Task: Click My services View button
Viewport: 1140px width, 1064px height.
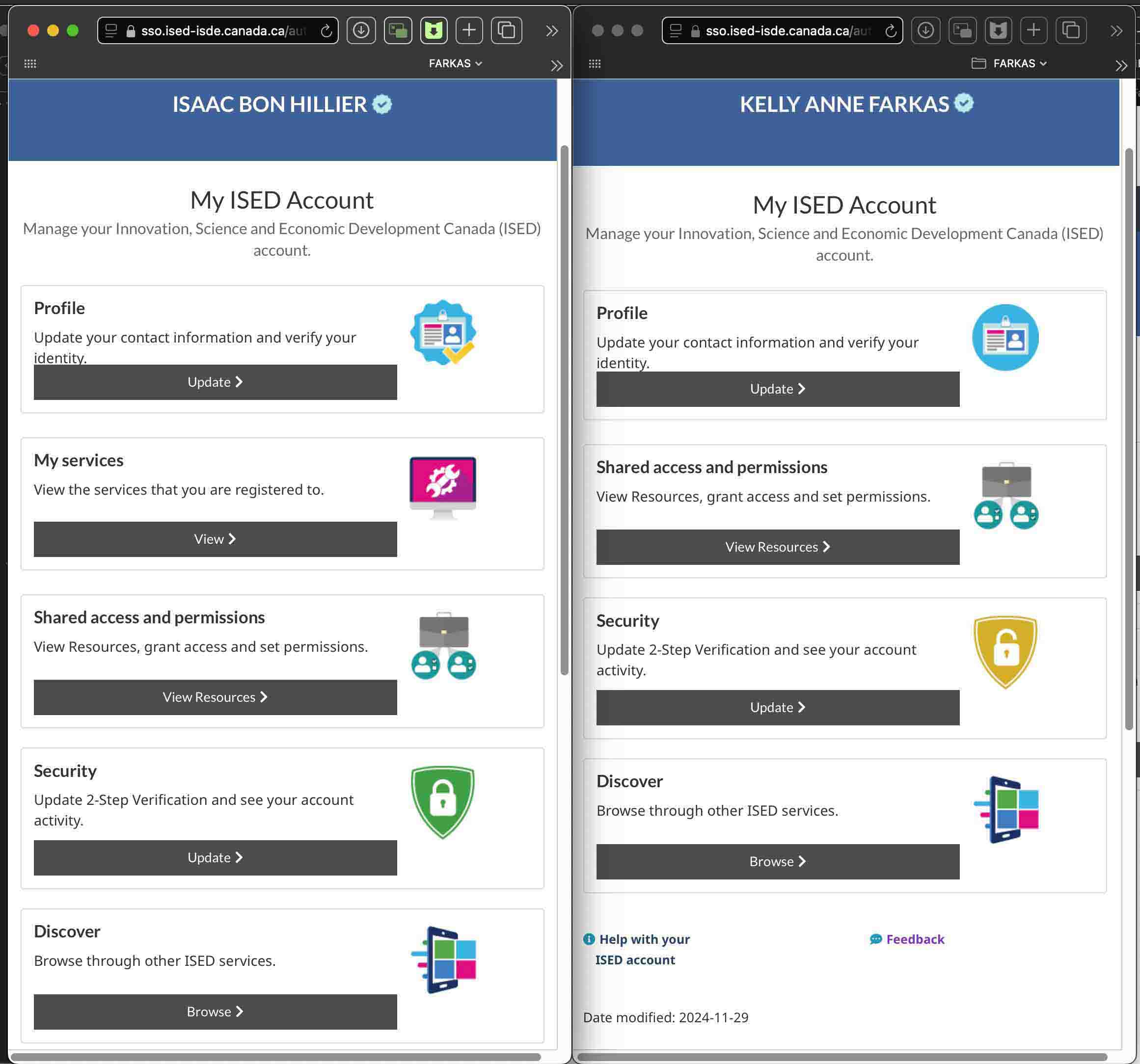Action: pyautogui.click(x=215, y=539)
